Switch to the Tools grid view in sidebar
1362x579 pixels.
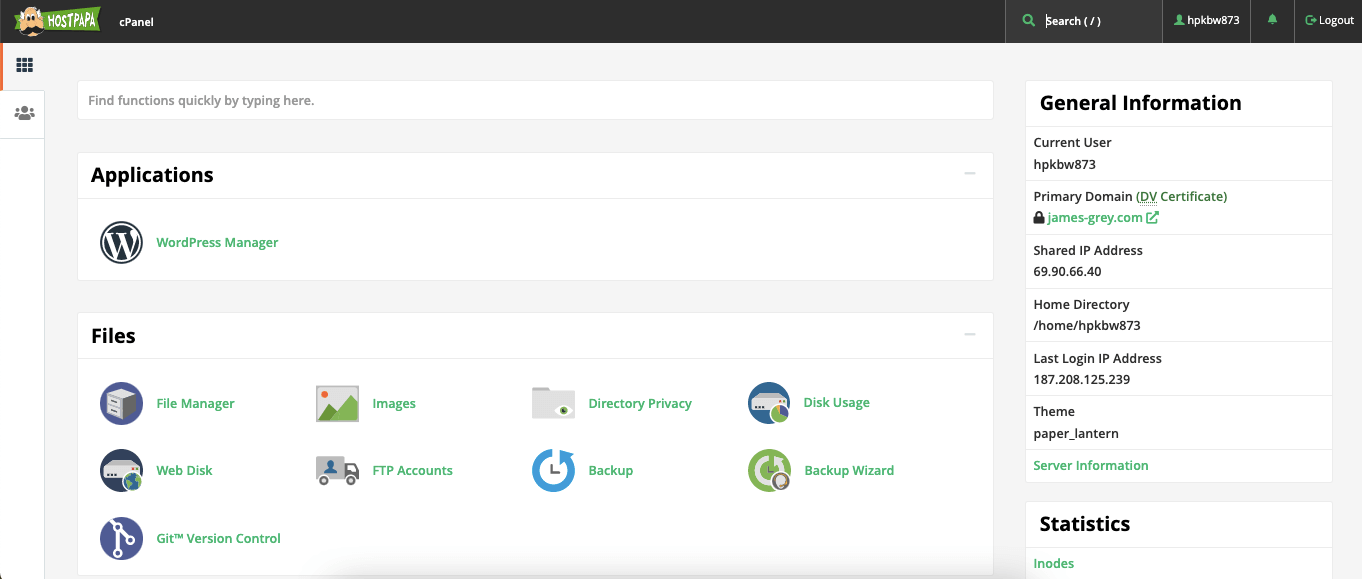[x=23, y=64]
